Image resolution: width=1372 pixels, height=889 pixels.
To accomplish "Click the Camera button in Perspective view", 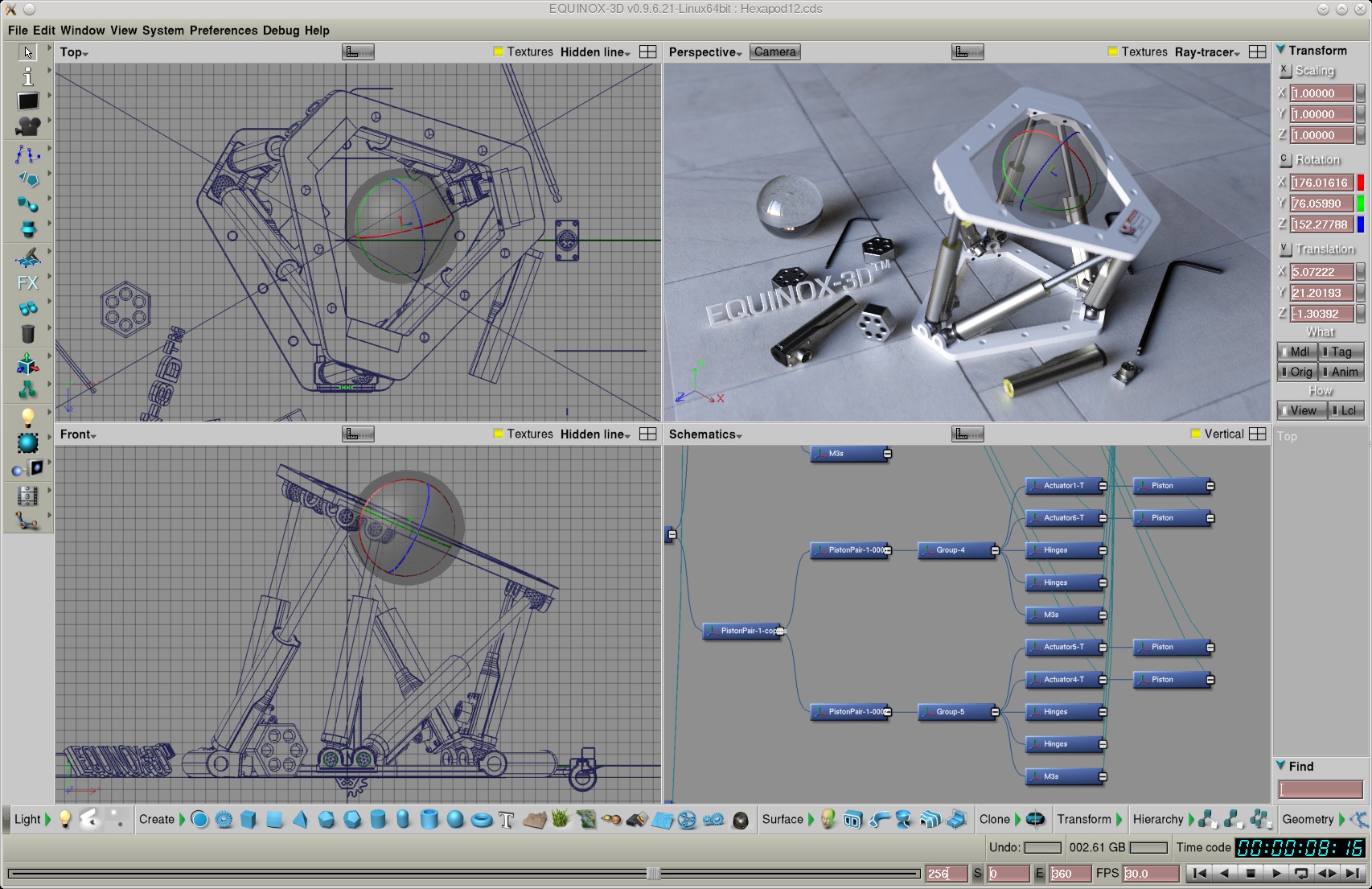I will tap(774, 52).
